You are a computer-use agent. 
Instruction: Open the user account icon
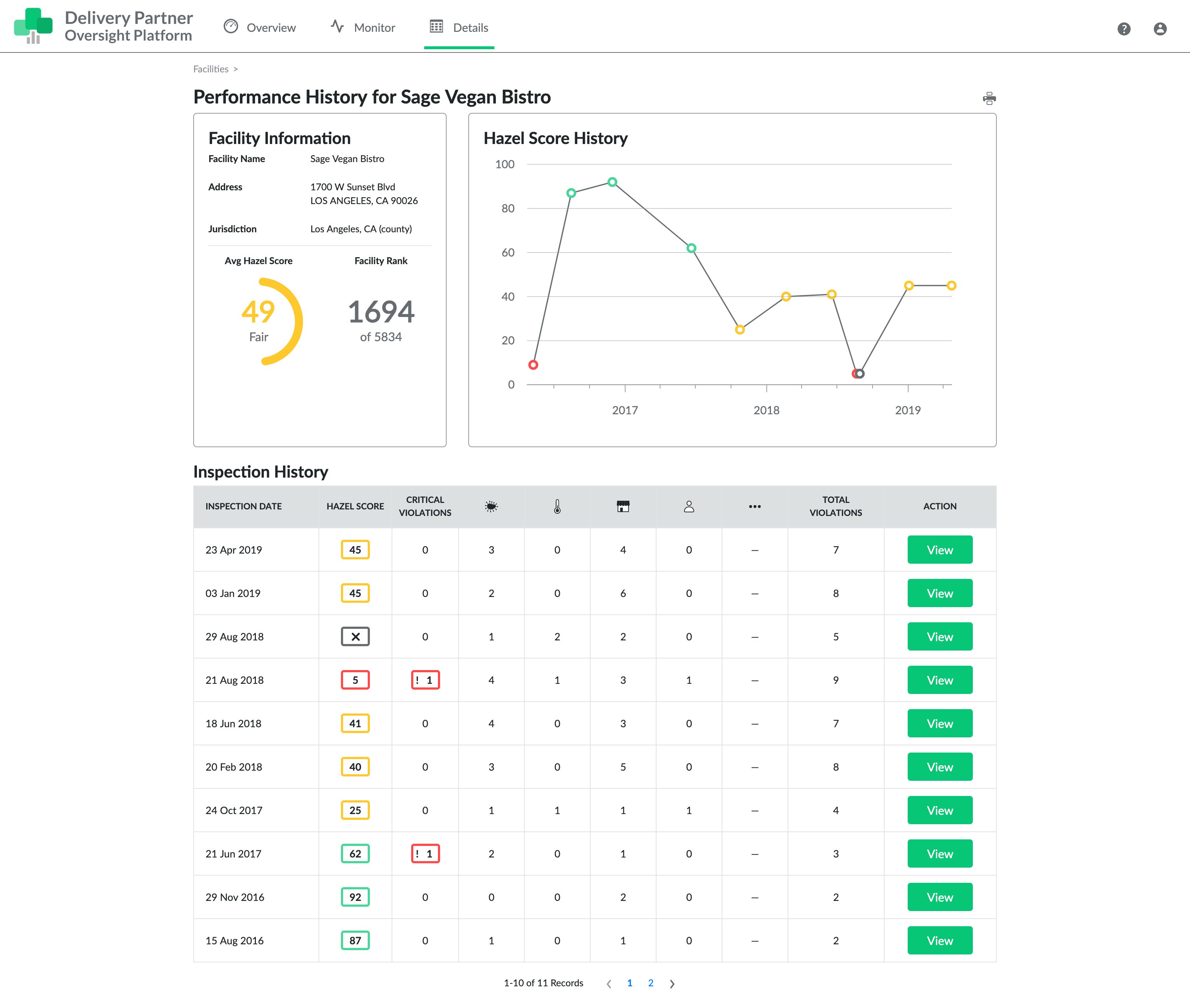click(1160, 29)
